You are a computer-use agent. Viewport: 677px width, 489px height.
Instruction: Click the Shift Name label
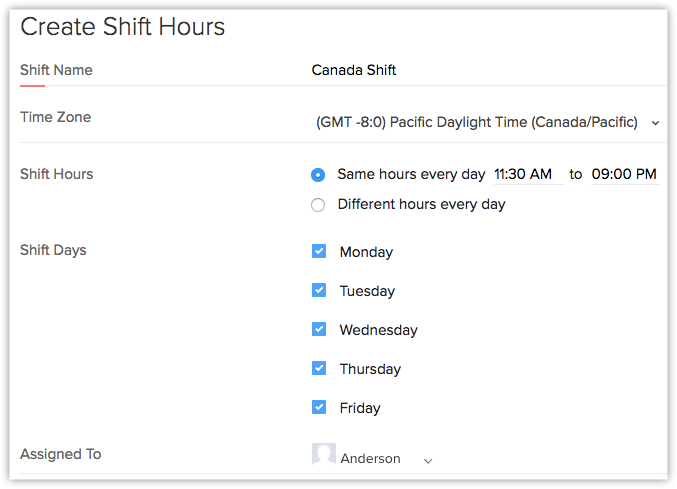(x=56, y=70)
